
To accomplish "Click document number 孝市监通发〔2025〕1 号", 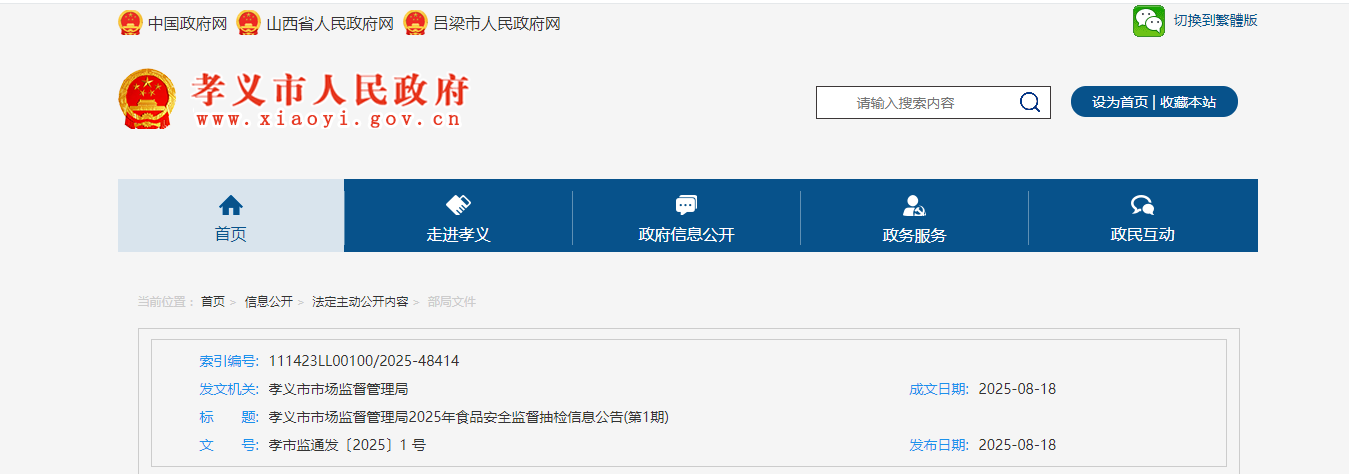I will [x=347, y=445].
